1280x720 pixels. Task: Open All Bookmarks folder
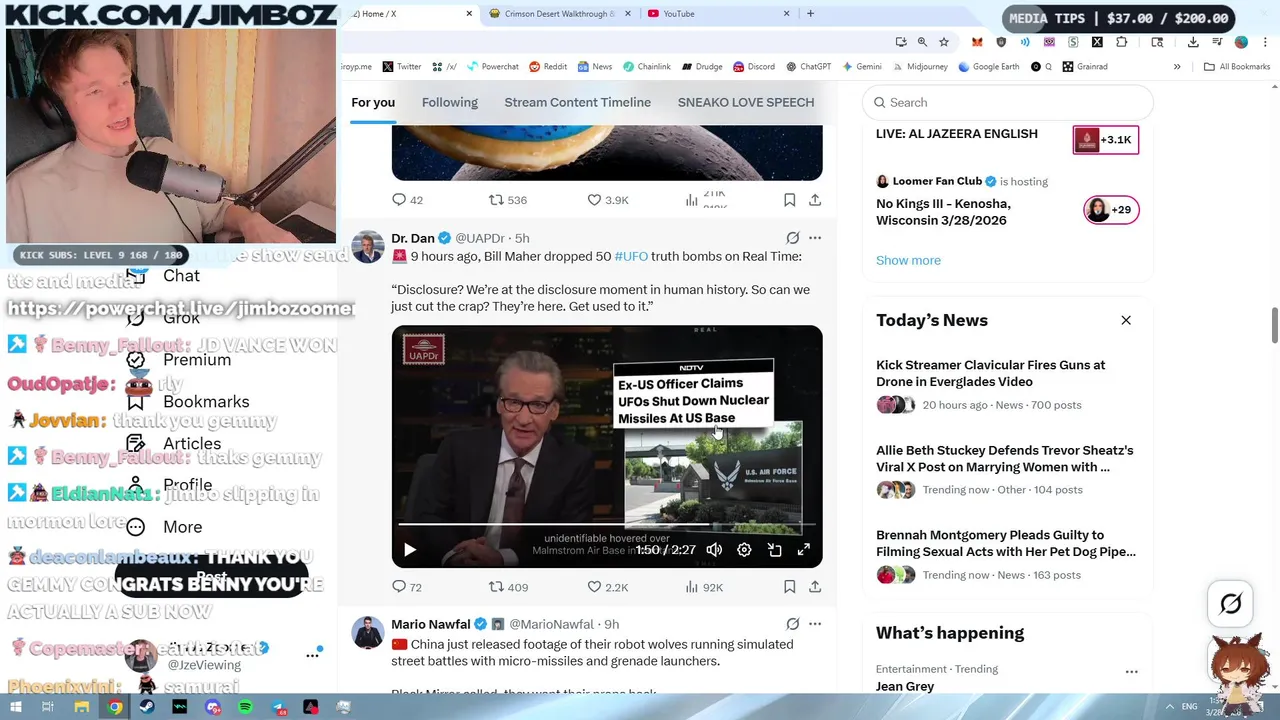tap(1237, 66)
